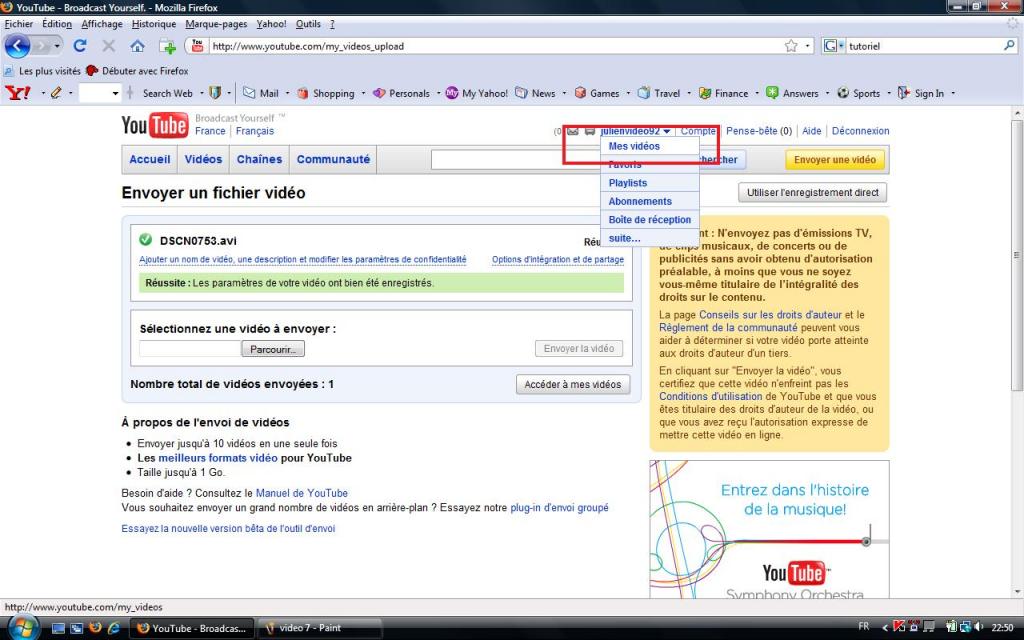Click the Firefox URL address bar
This screenshot has height=640, width=1024.
(496, 46)
